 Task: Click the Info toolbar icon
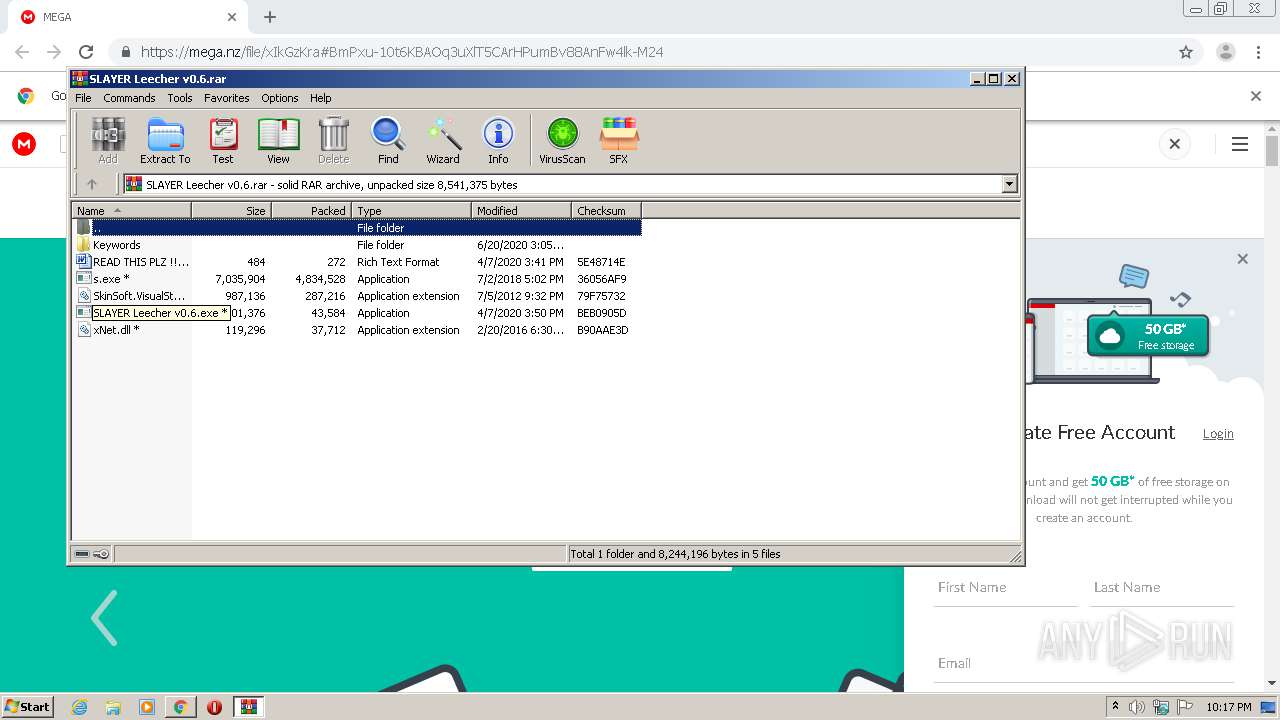coord(498,140)
